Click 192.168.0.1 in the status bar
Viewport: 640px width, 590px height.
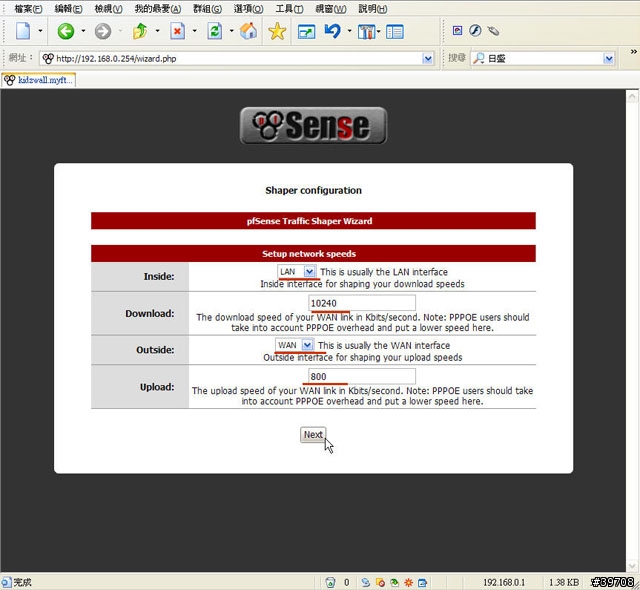click(504, 582)
